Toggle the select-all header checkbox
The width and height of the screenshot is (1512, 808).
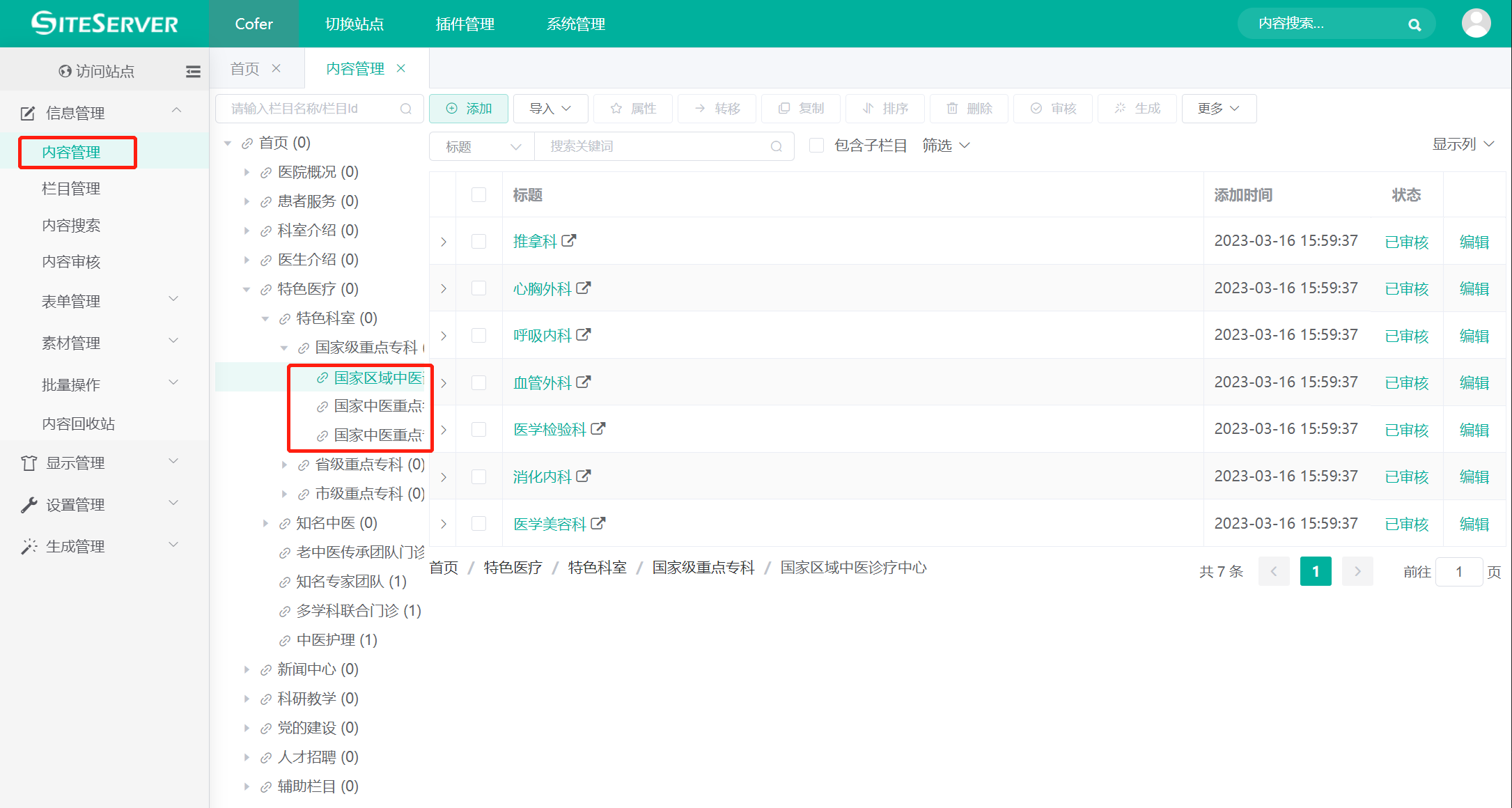point(479,194)
